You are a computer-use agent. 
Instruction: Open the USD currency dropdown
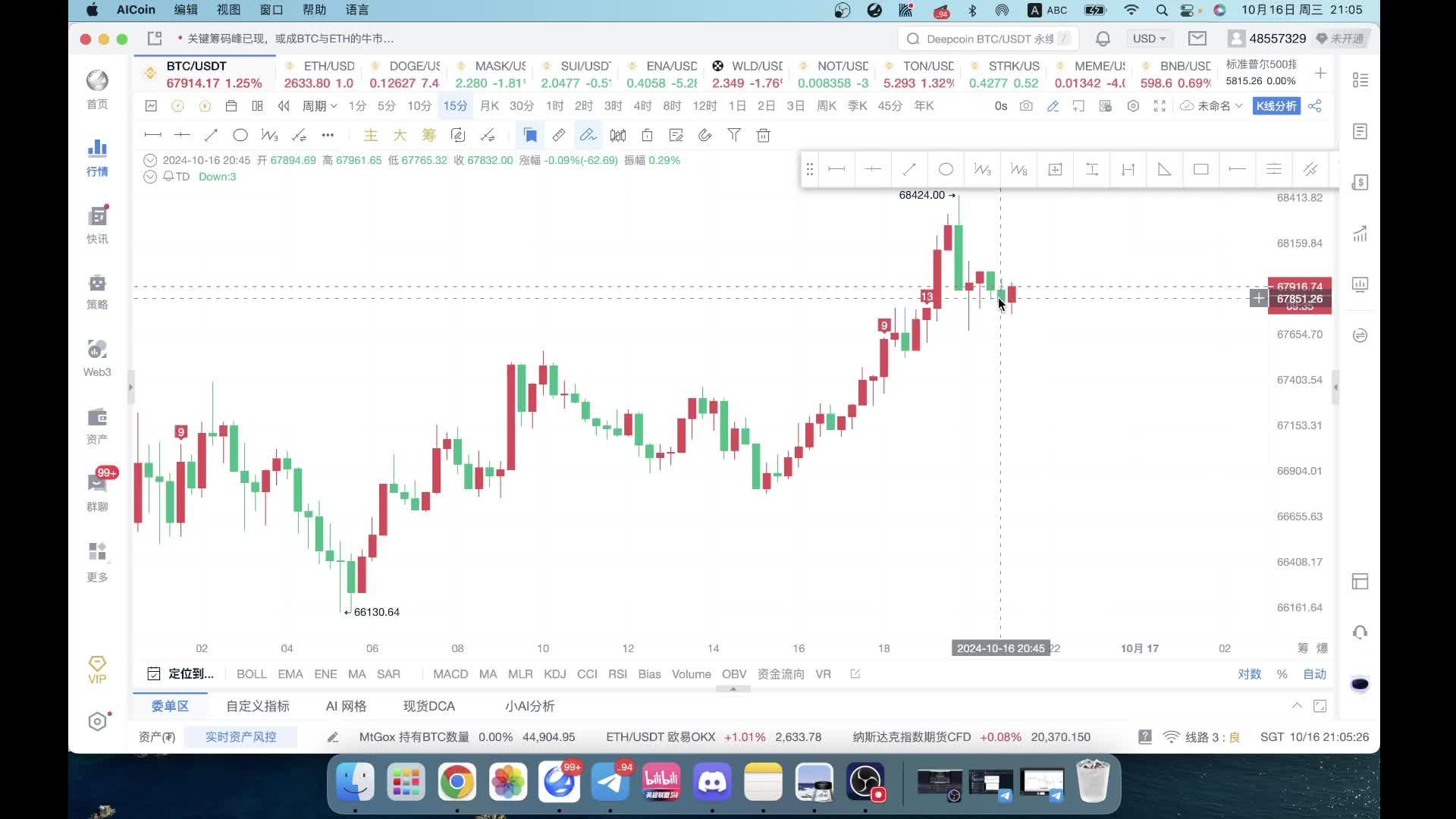point(1150,39)
